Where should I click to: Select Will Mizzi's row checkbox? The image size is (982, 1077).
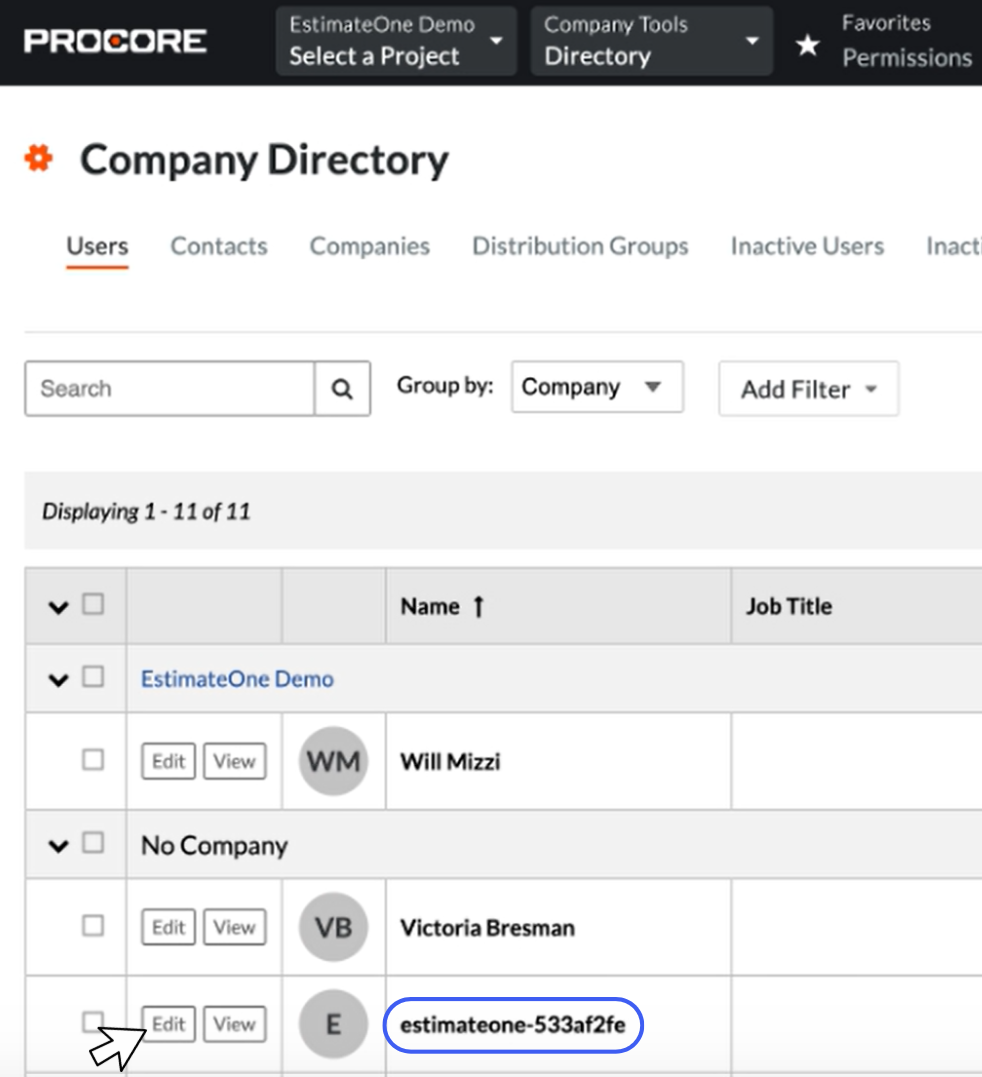(x=93, y=760)
